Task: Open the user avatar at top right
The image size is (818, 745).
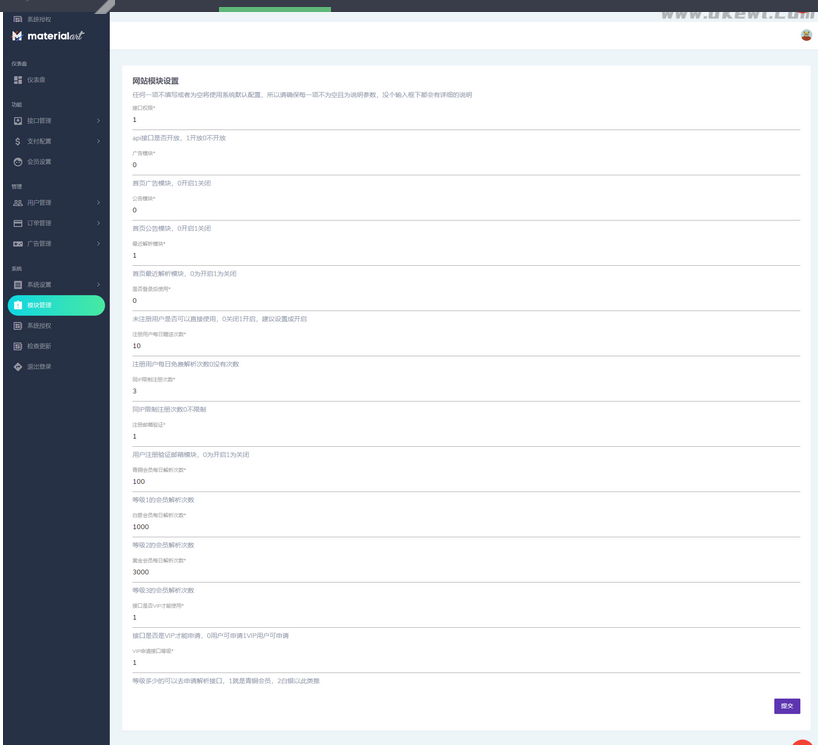Action: (x=806, y=35)
